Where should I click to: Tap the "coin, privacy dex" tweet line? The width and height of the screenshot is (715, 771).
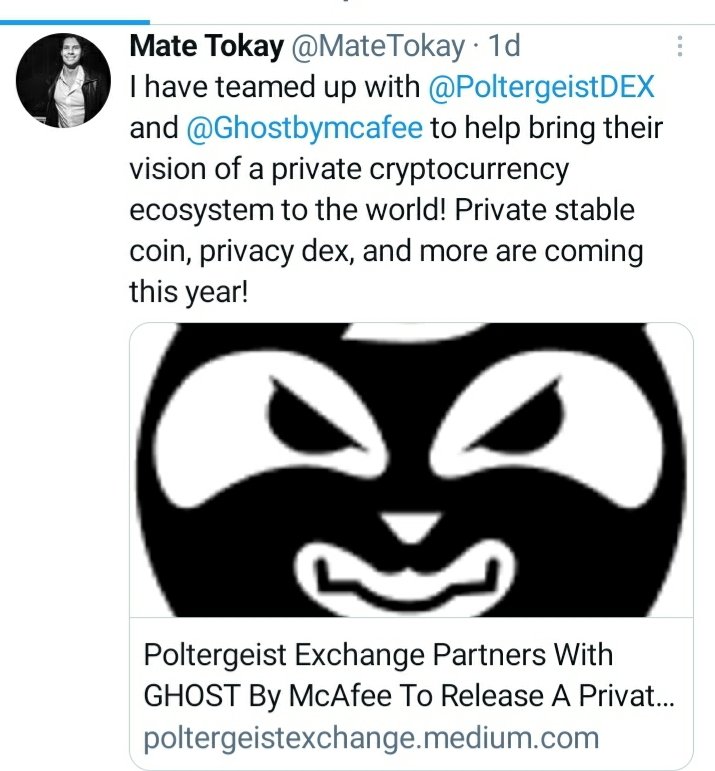(x=386, y=251)
